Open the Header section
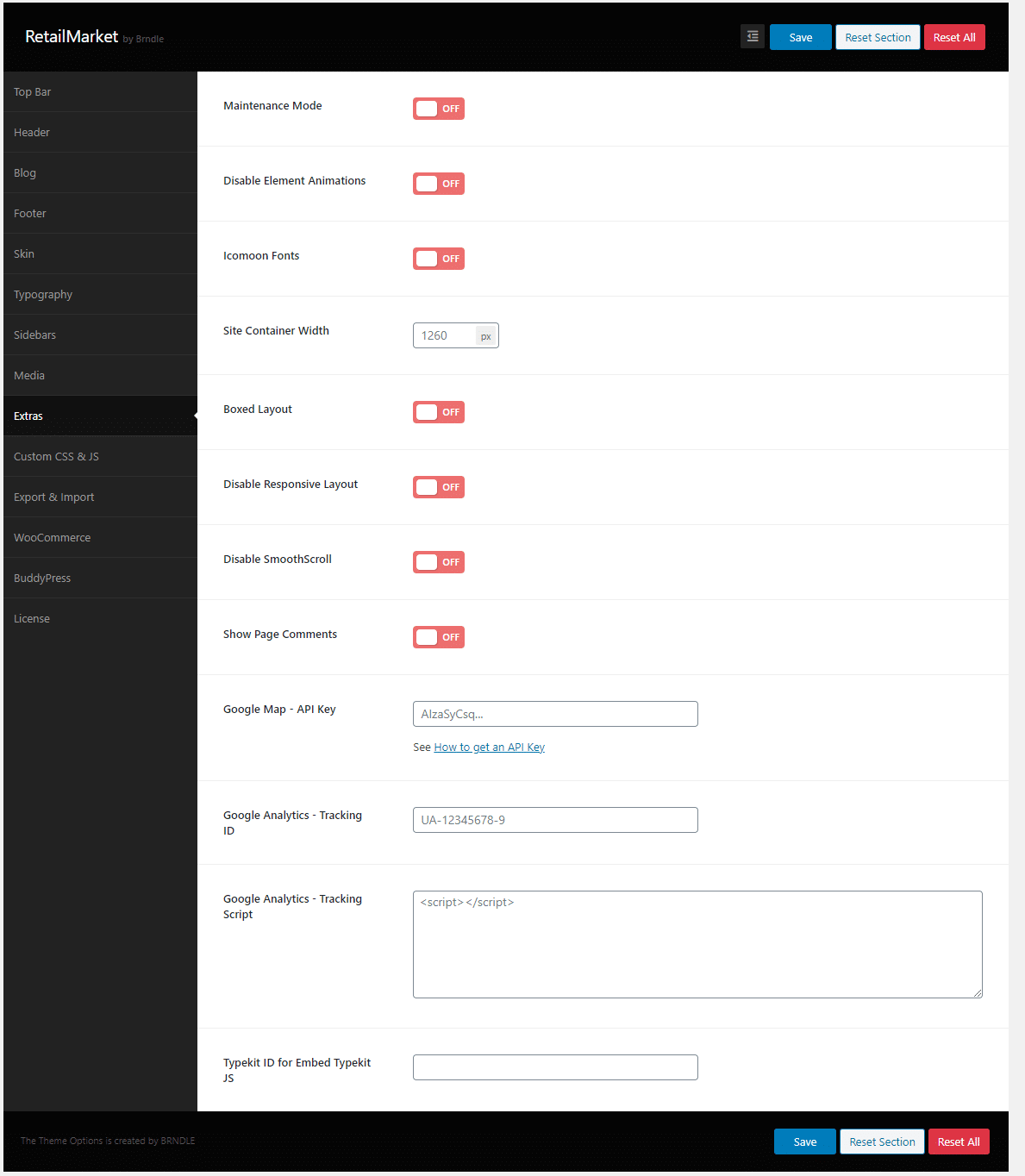The height and width of the screenshot is (1176, 1025). coord(100,132)
